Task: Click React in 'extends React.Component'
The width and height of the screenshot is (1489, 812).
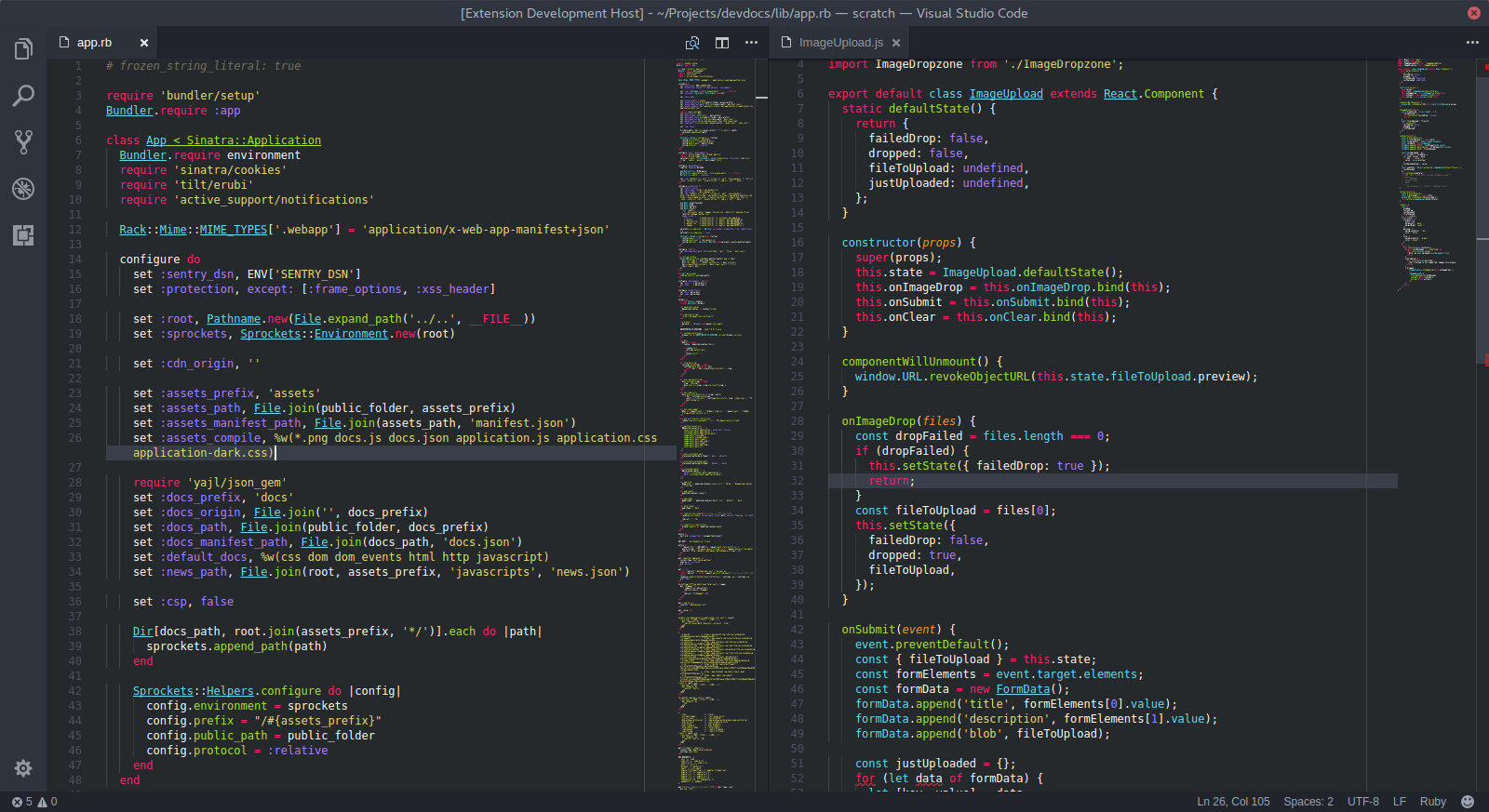Action: pyautogui.click(x=1120, y=94)
